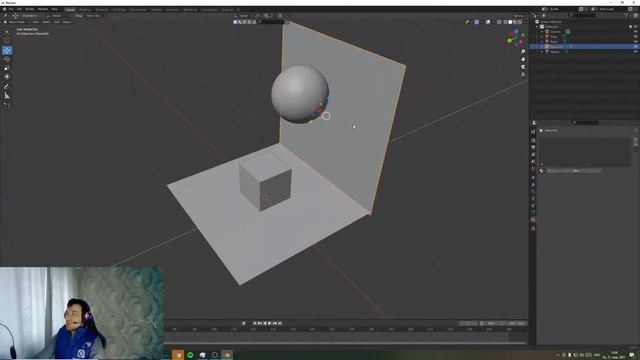Click the pan hand gizmo icon

point(523,59)
